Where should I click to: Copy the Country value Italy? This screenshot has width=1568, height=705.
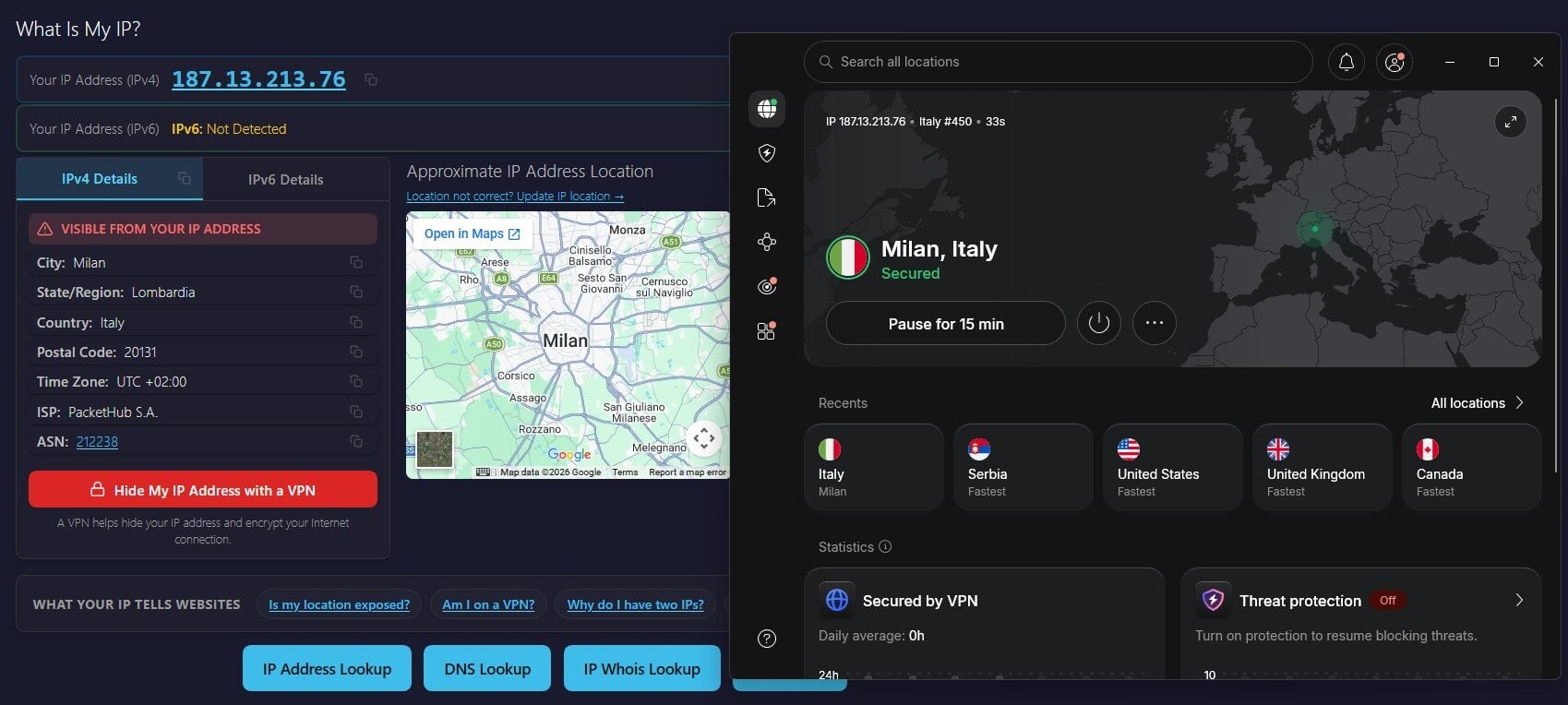point(356,322)
